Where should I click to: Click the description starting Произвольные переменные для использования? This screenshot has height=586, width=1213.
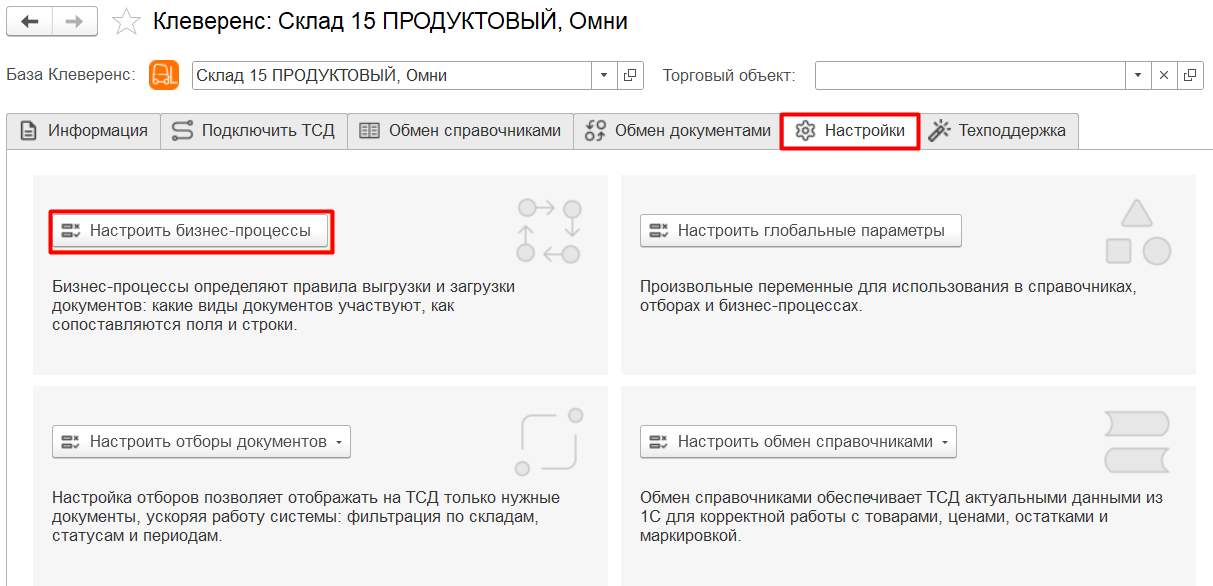[888, 296]
